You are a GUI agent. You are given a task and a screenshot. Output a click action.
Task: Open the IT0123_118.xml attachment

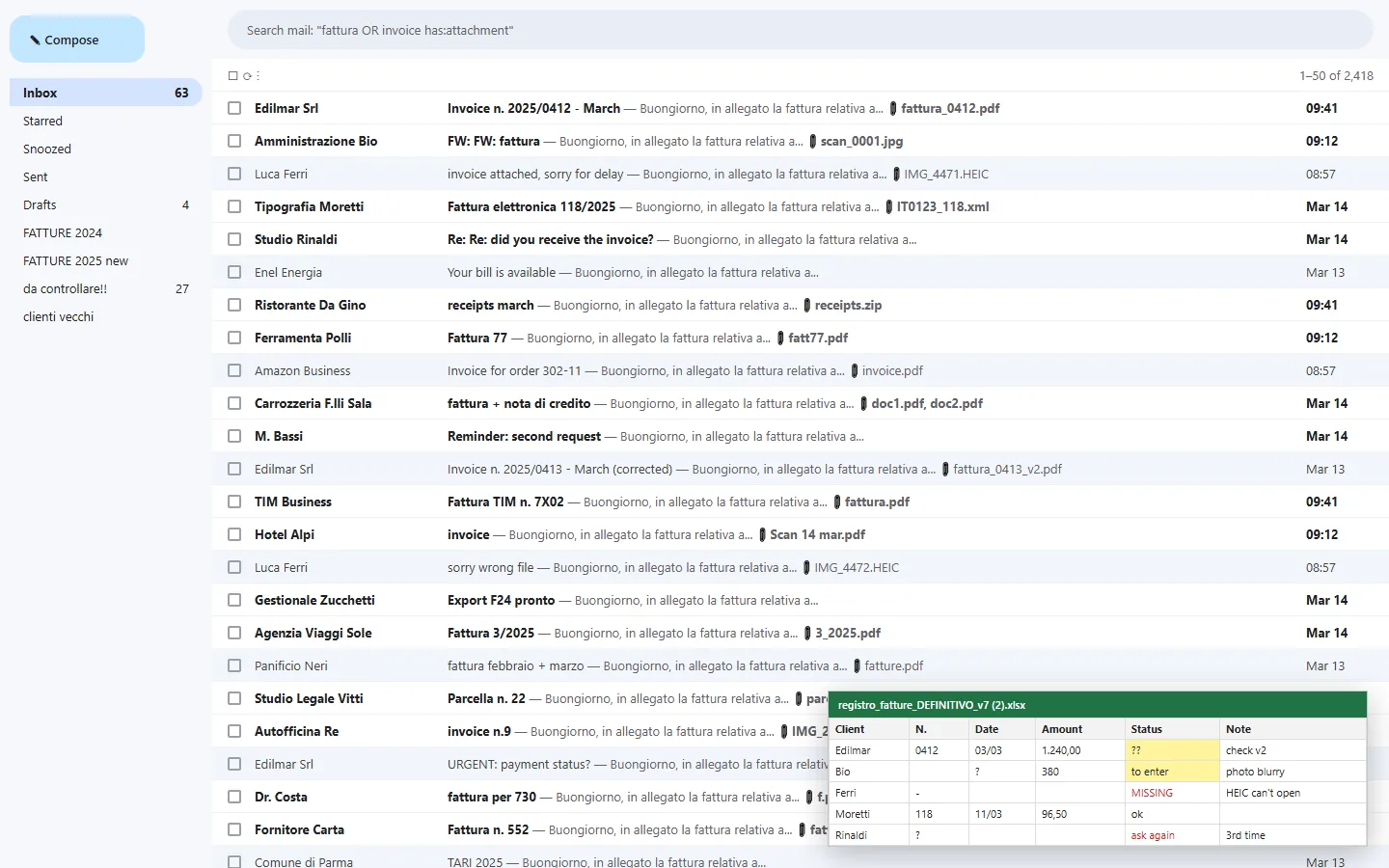point(937,206)
